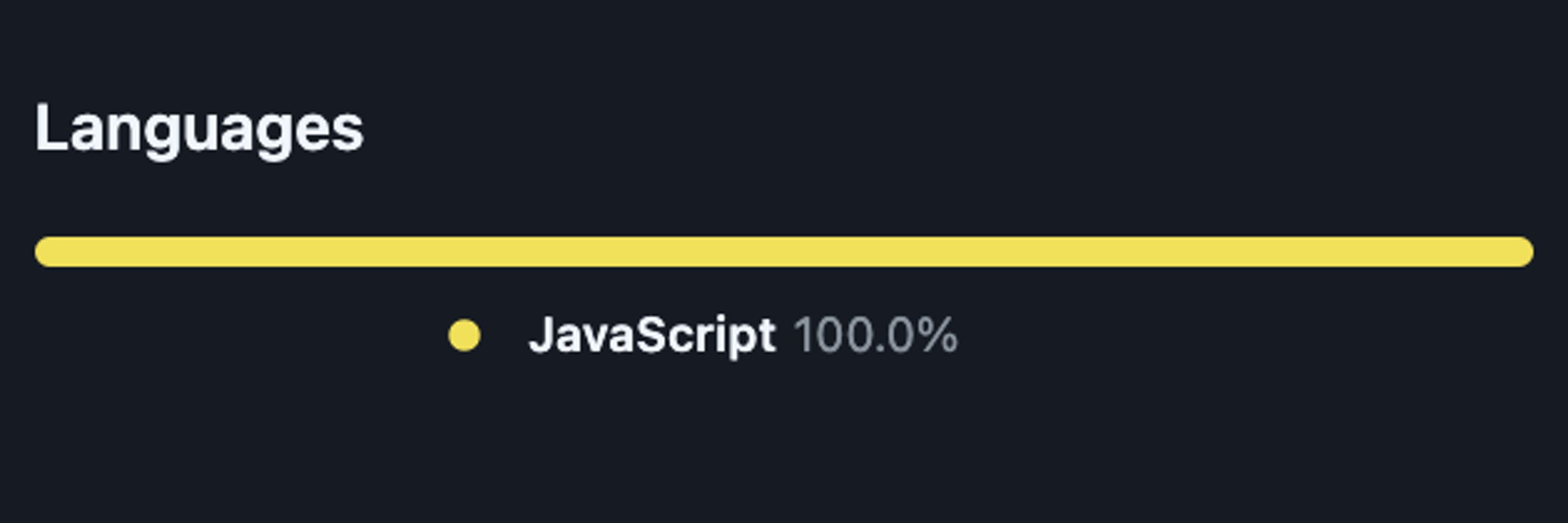Select the Languages title text
This screenshot has width=1568, height=523.
199,130
